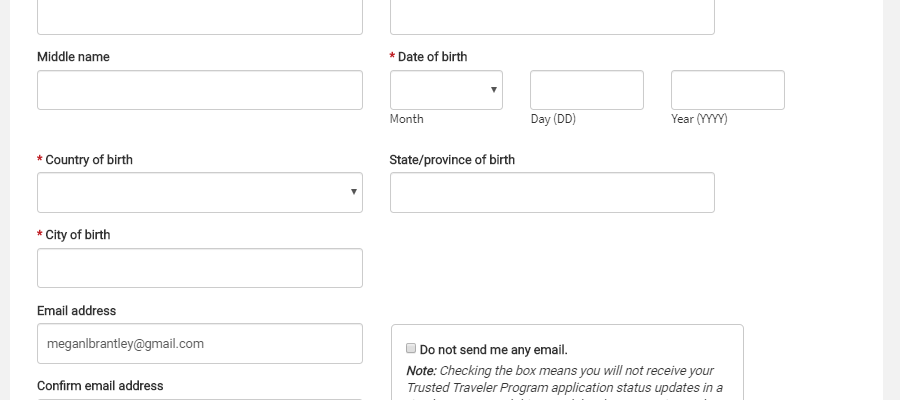Viewport: 900px width, 400px height.
Task: Click the partially visible field above Middle name
Action: (x=200, y=17)
